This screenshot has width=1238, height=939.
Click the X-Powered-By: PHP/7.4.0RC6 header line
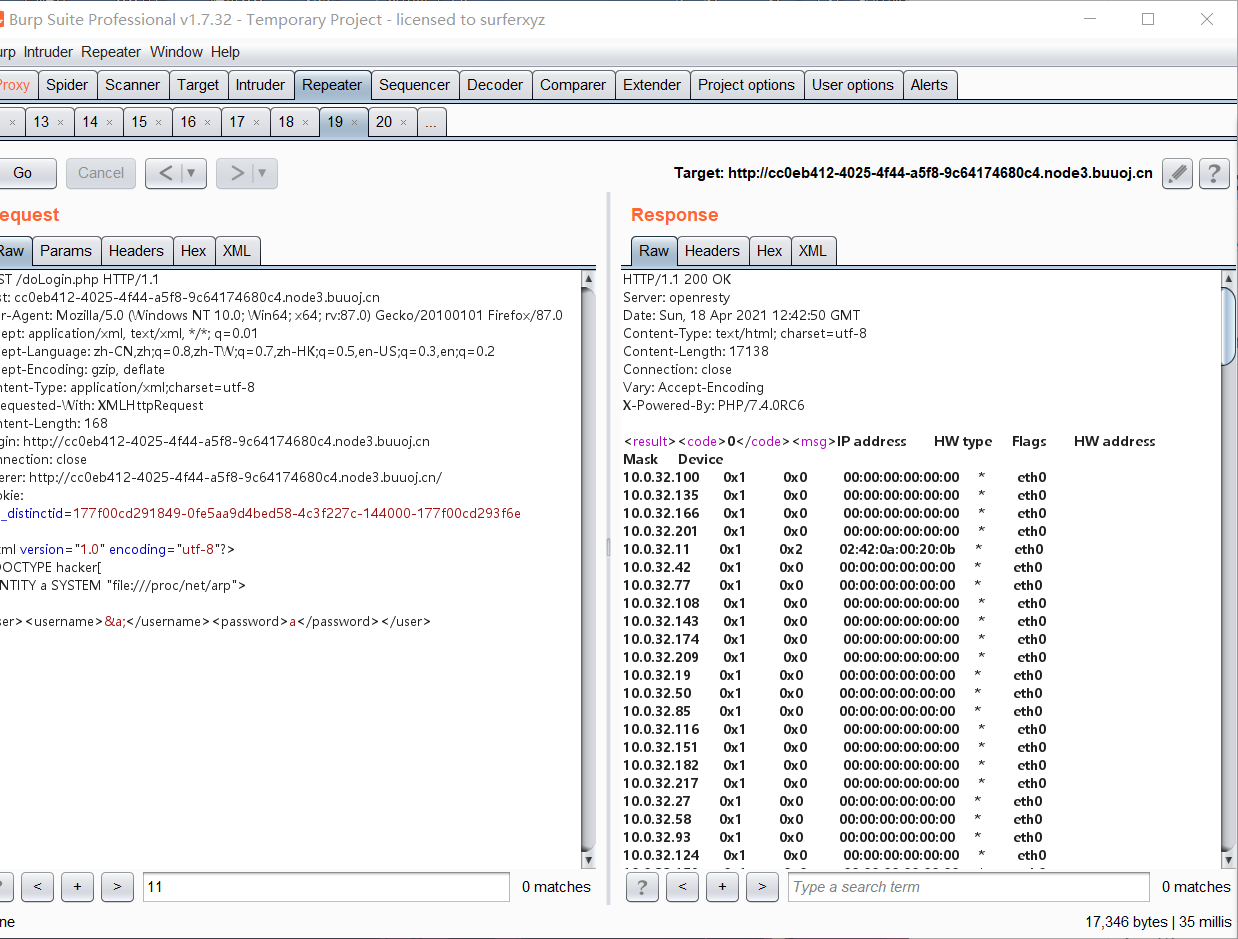coord(714,405)
